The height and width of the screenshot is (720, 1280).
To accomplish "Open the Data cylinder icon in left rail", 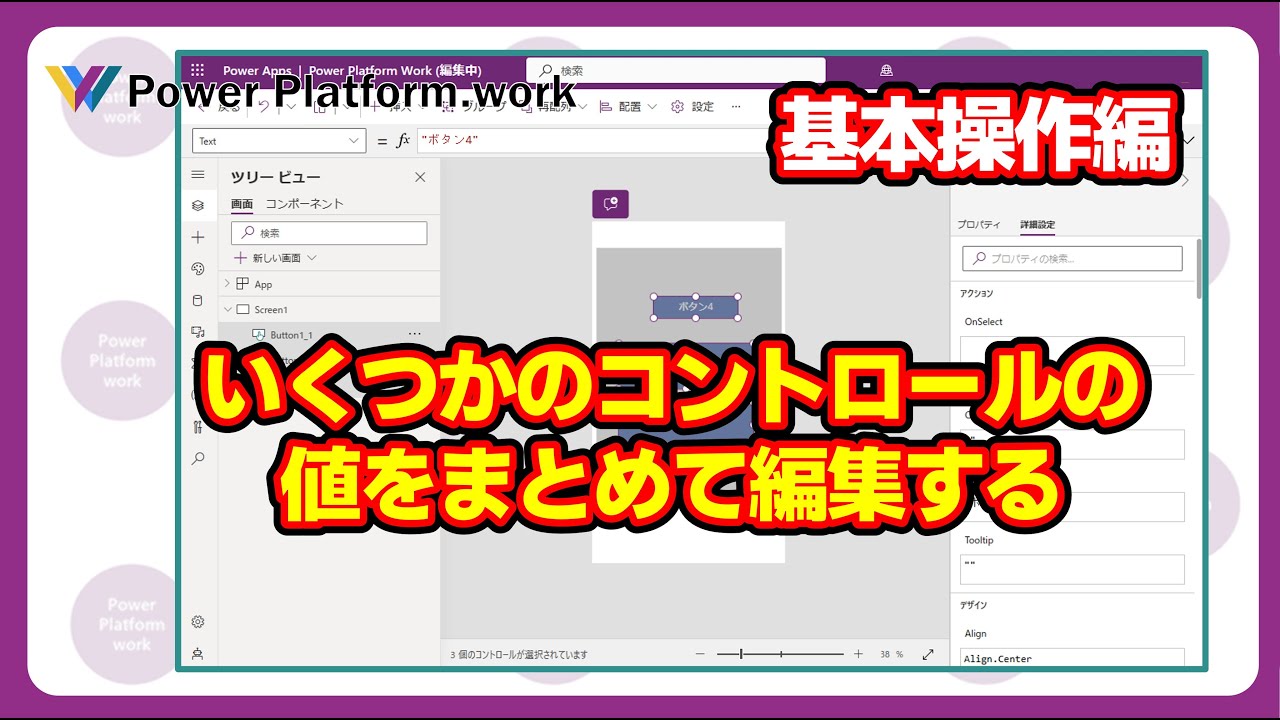I will (x=198, y=300).
